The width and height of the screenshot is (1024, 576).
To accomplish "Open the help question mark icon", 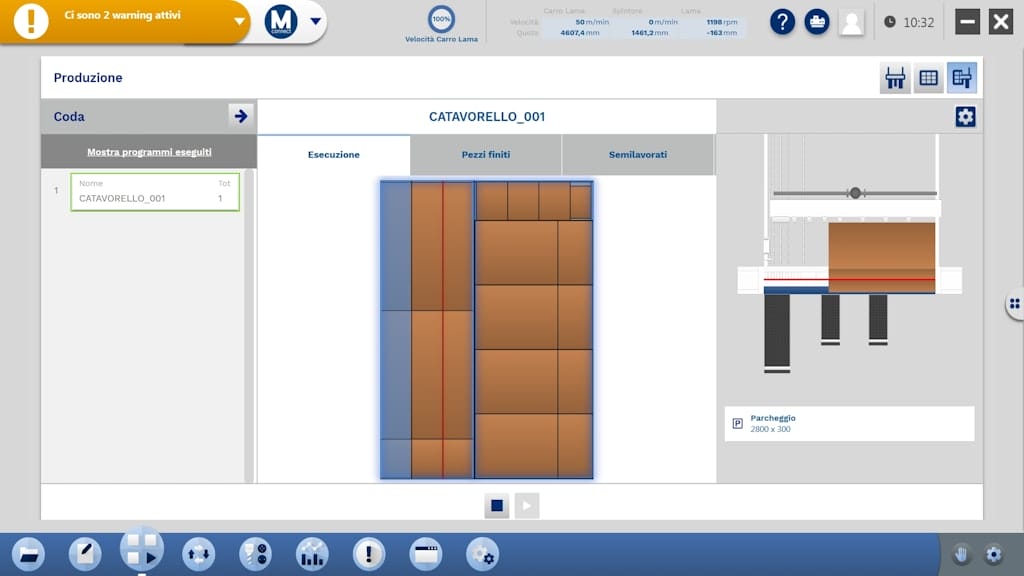I will pyautogui.click(x=782, y=22).
